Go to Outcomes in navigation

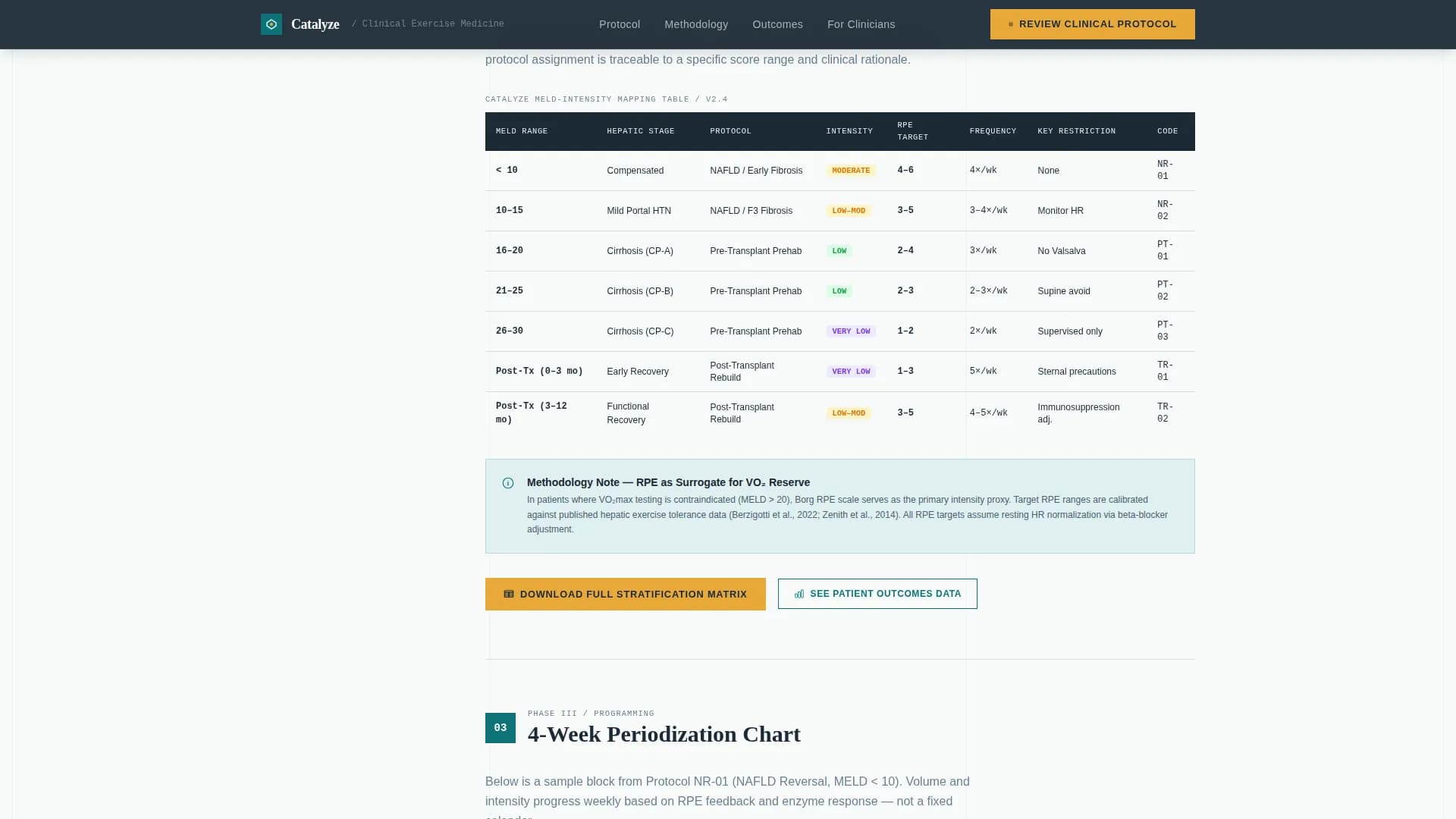[x=777, y=24]
